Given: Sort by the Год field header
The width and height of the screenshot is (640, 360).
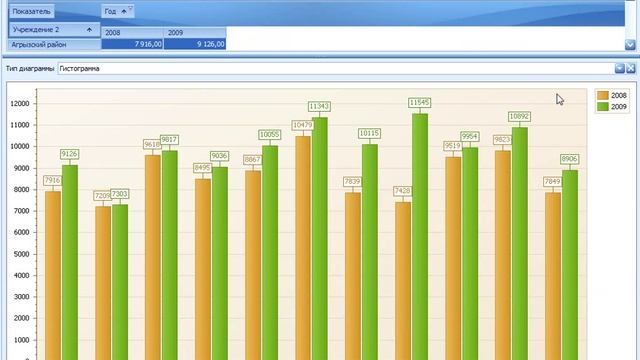Looking at the screenshot, I should point(118,11).
